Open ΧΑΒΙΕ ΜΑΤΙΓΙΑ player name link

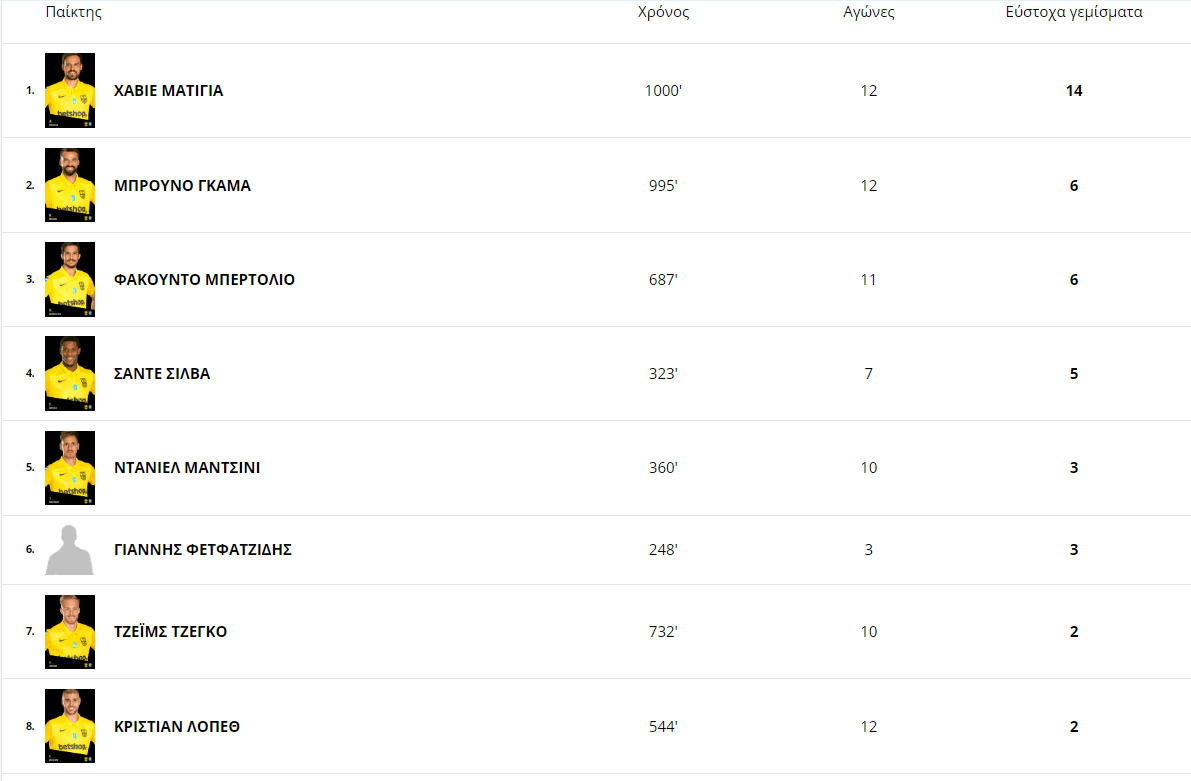pyautogui.click(x=168, y=91)
